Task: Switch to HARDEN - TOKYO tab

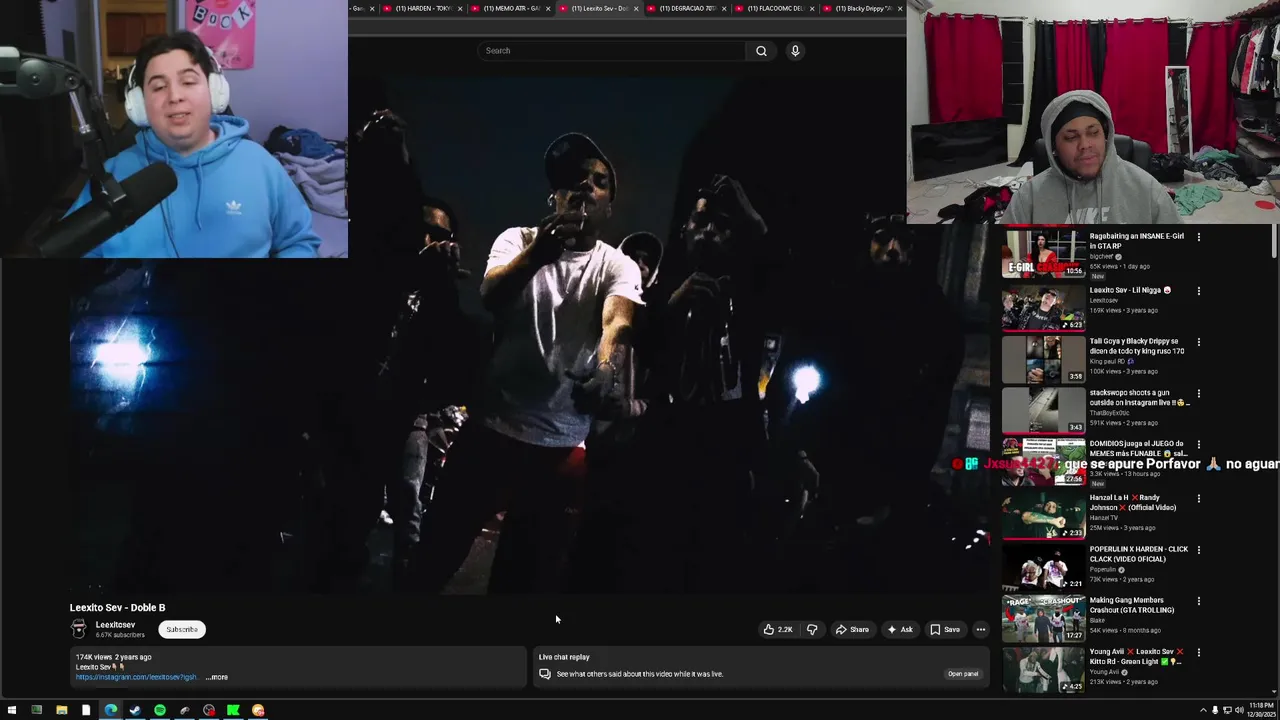Action: tap(423, 8)
